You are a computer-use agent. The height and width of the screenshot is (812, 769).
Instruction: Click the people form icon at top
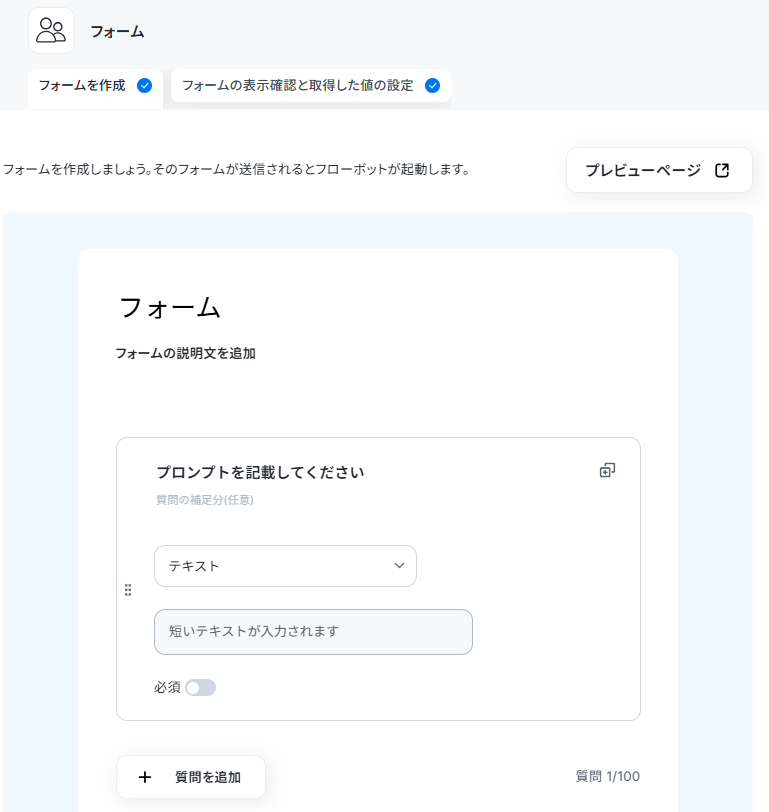(x=51, y=31)
